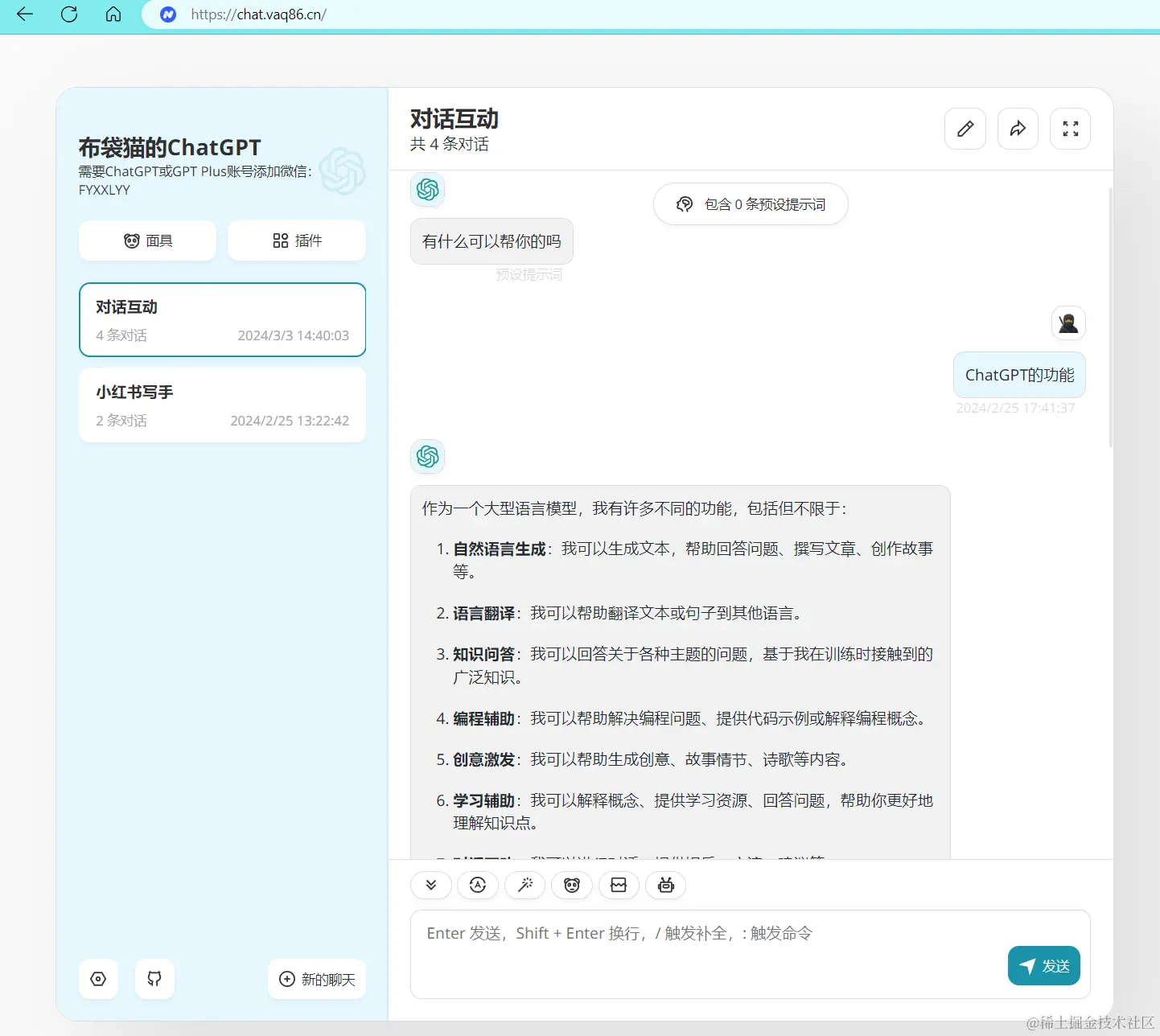Viewport: 1160px width, 1036px height.
Task: Start a 新的聊天 new chat
Action: [317, 979]
